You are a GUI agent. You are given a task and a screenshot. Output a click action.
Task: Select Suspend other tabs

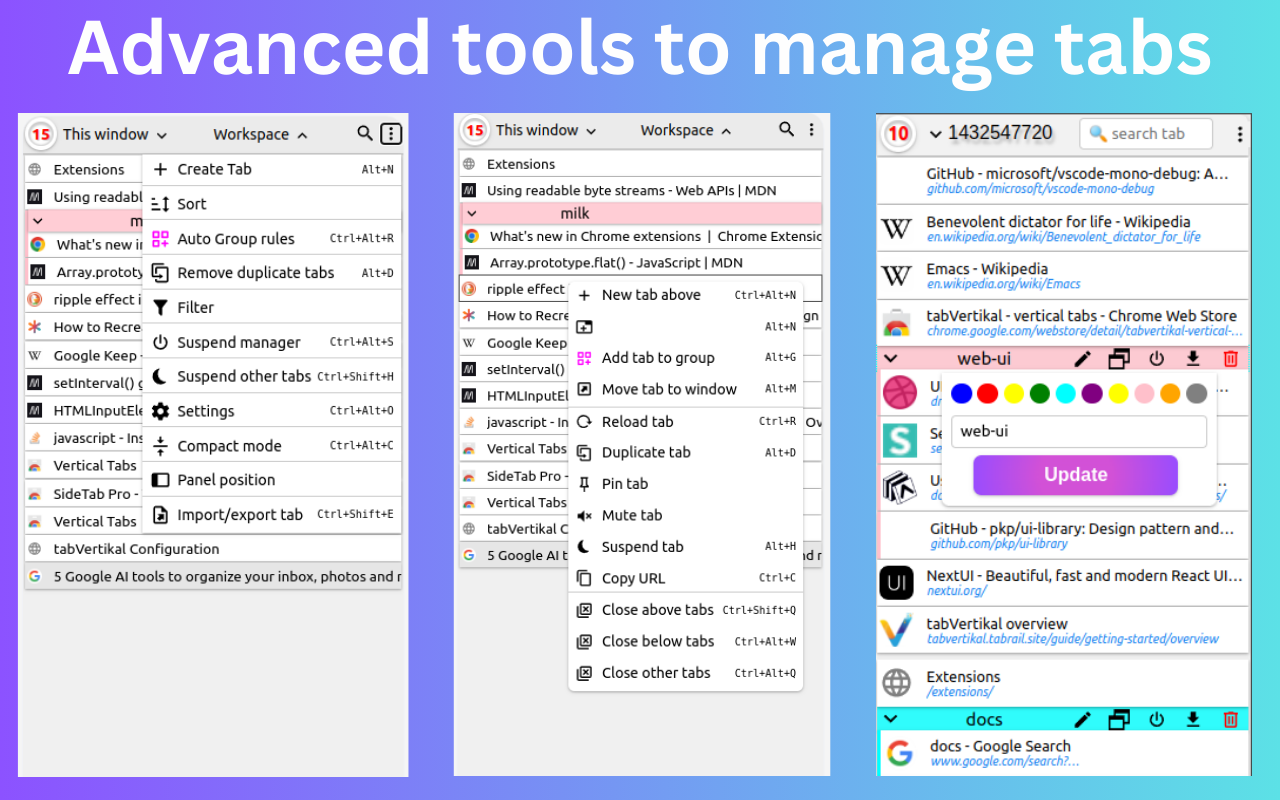[272, 376]
